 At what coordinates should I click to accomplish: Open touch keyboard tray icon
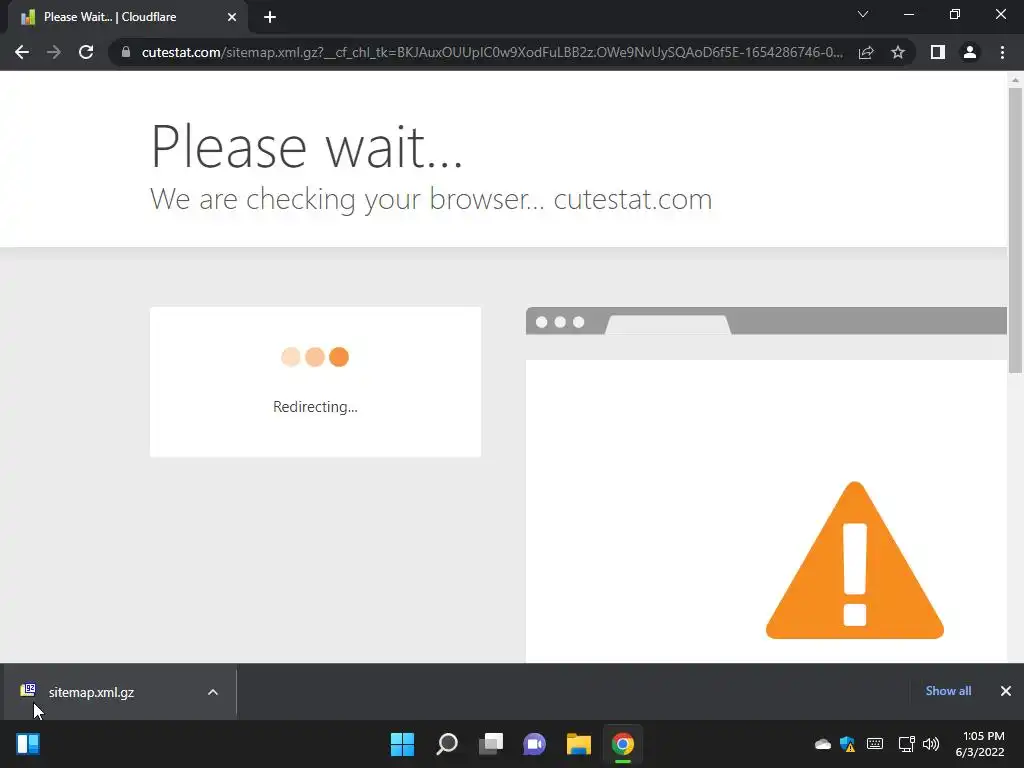(875, 744)
